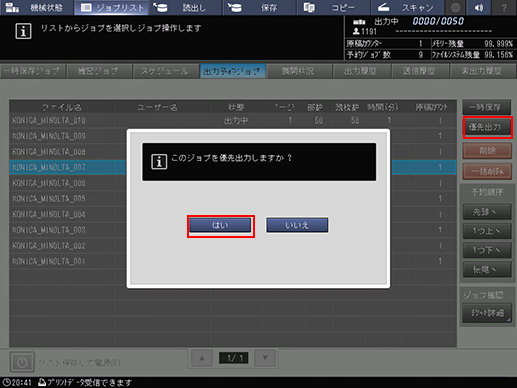Open the 機械状態 machine status tab
Image resolution: width=517 pixels, height=388 pixels.
pyautogui.click(x=37, y=7)
